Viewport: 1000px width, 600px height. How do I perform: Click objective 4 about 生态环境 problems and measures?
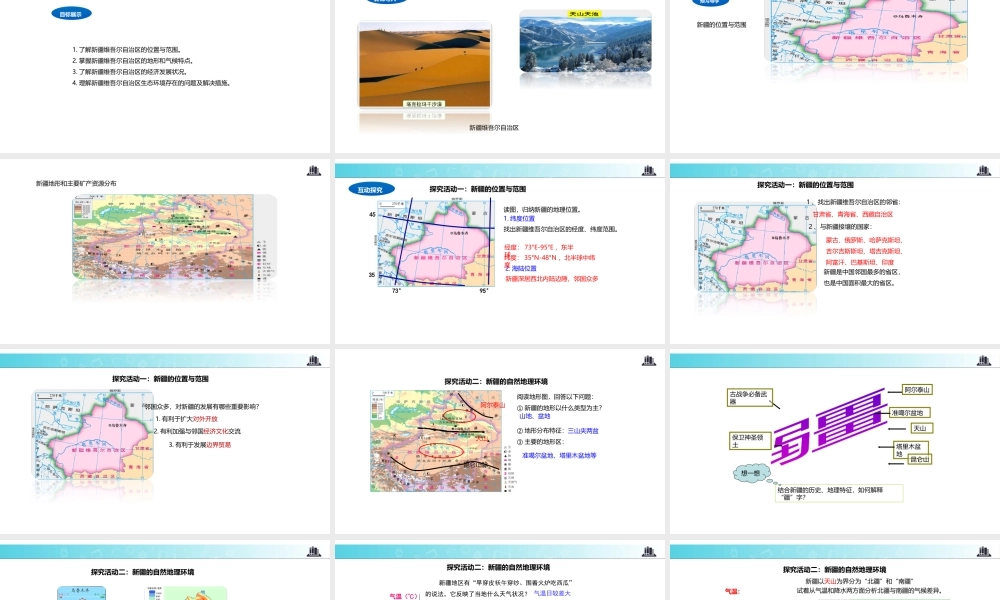coord(151,83)
